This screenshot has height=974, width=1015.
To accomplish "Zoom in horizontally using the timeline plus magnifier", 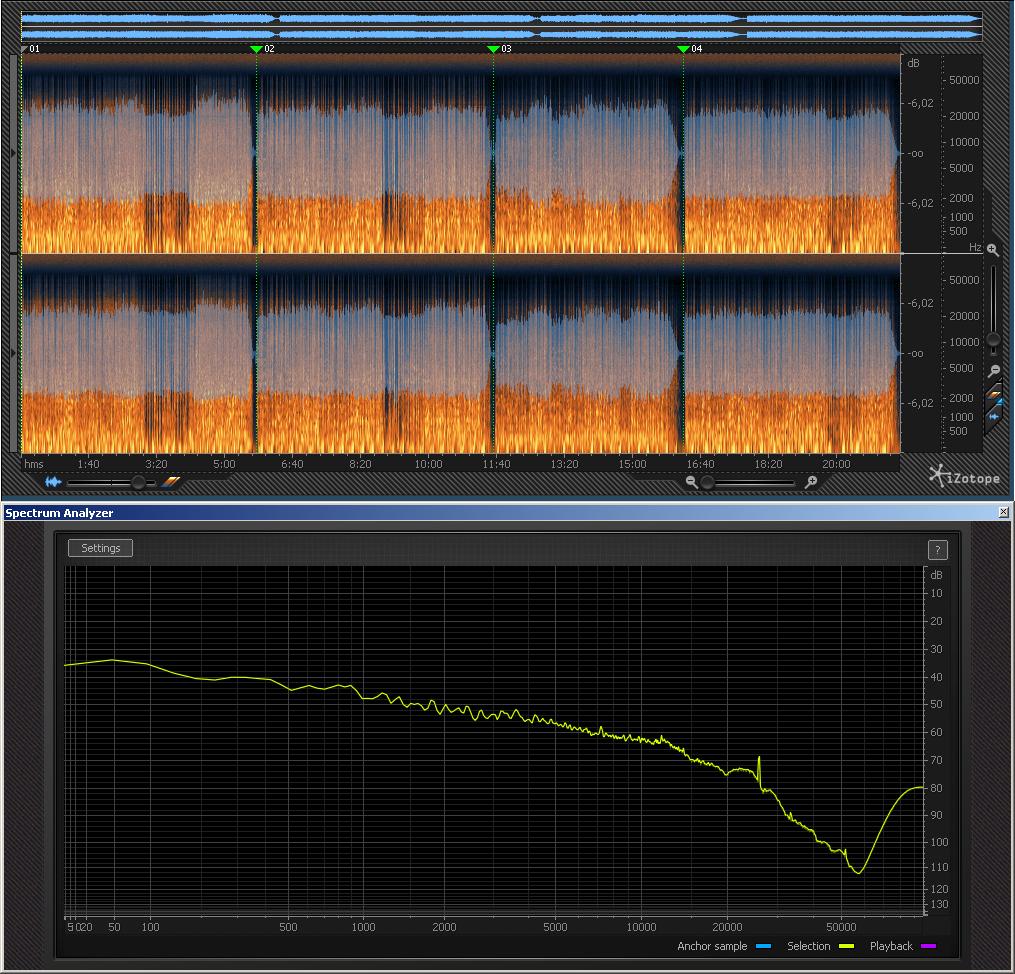I will click(811, 481).
